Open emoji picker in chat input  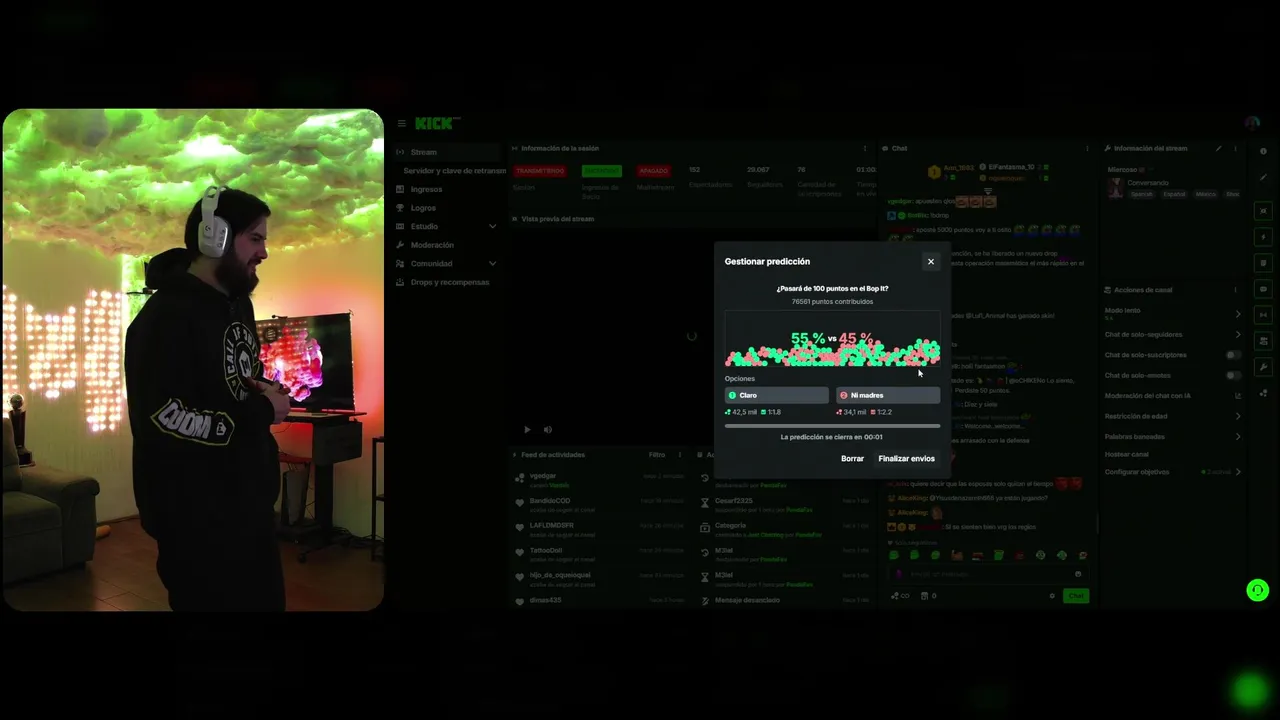tap(1078, 574)
